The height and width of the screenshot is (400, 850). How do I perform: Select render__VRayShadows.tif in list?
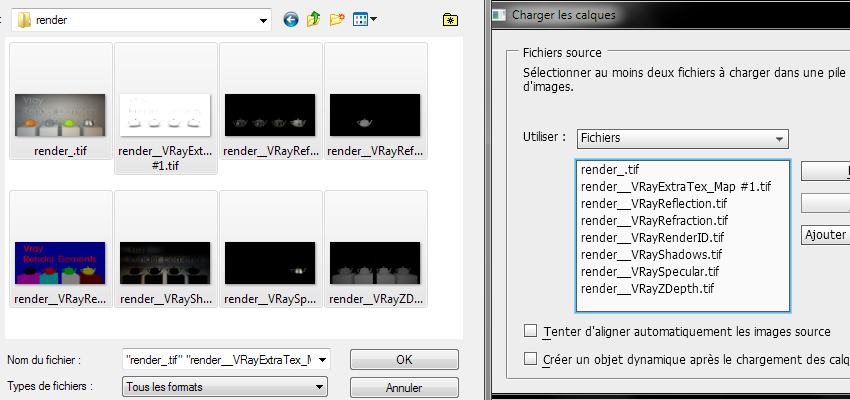(x=652, y=254)
